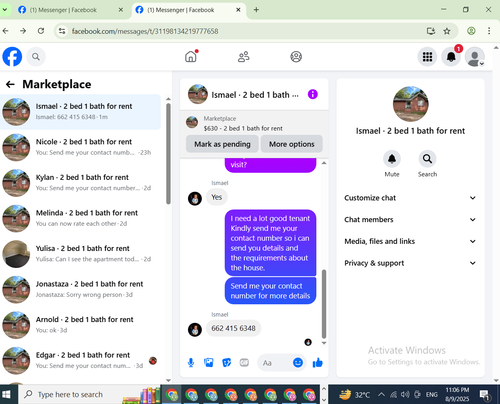Send a voice clip with the microphone
Screen dimensions: 500x404
click(191, 362)
